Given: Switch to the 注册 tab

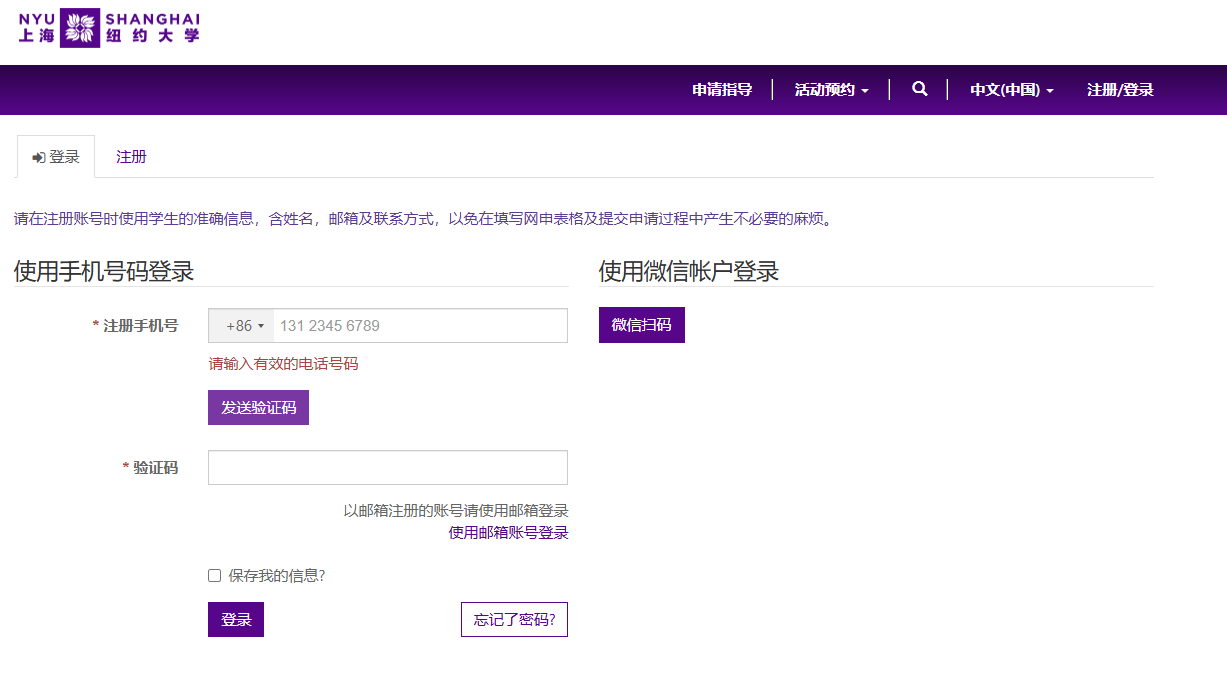Looking at the screenshot, I should [x=131, y=157].
